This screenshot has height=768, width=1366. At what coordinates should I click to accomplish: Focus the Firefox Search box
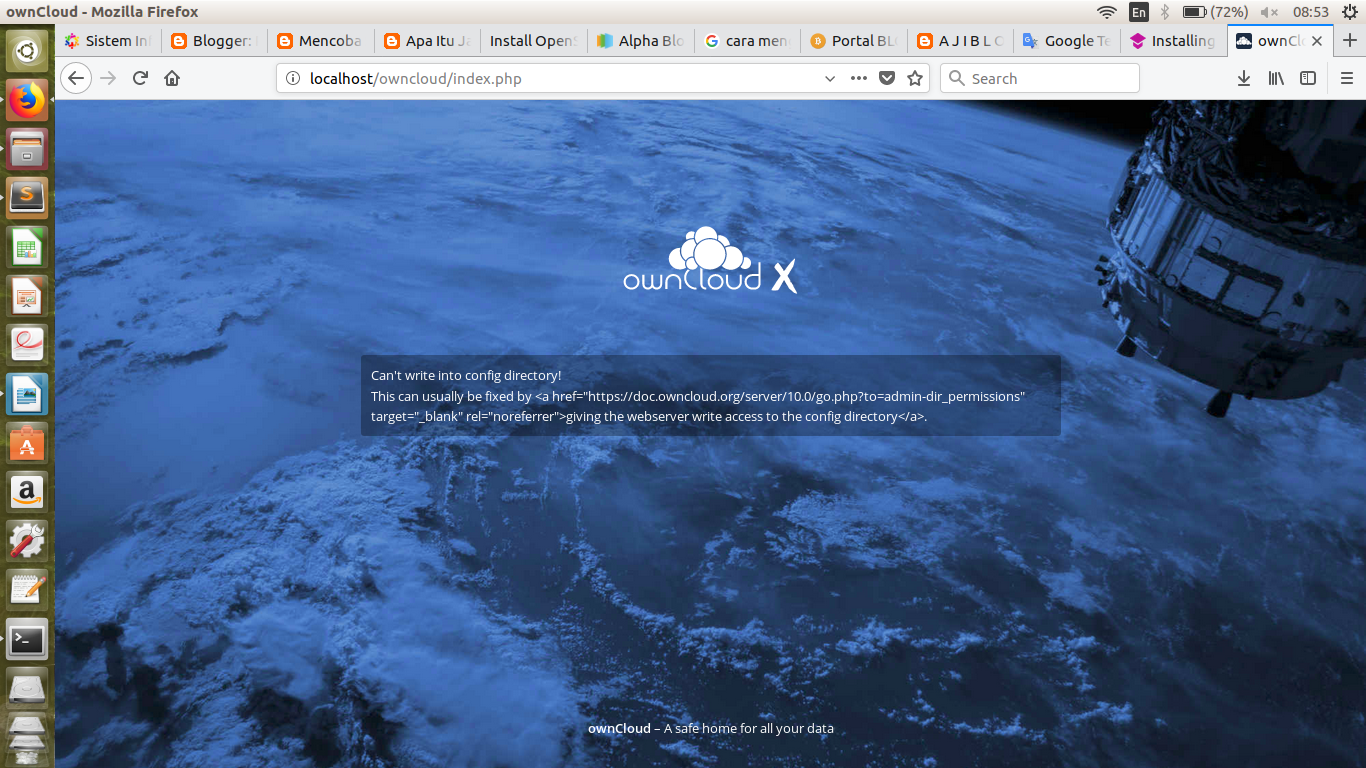1039,78
